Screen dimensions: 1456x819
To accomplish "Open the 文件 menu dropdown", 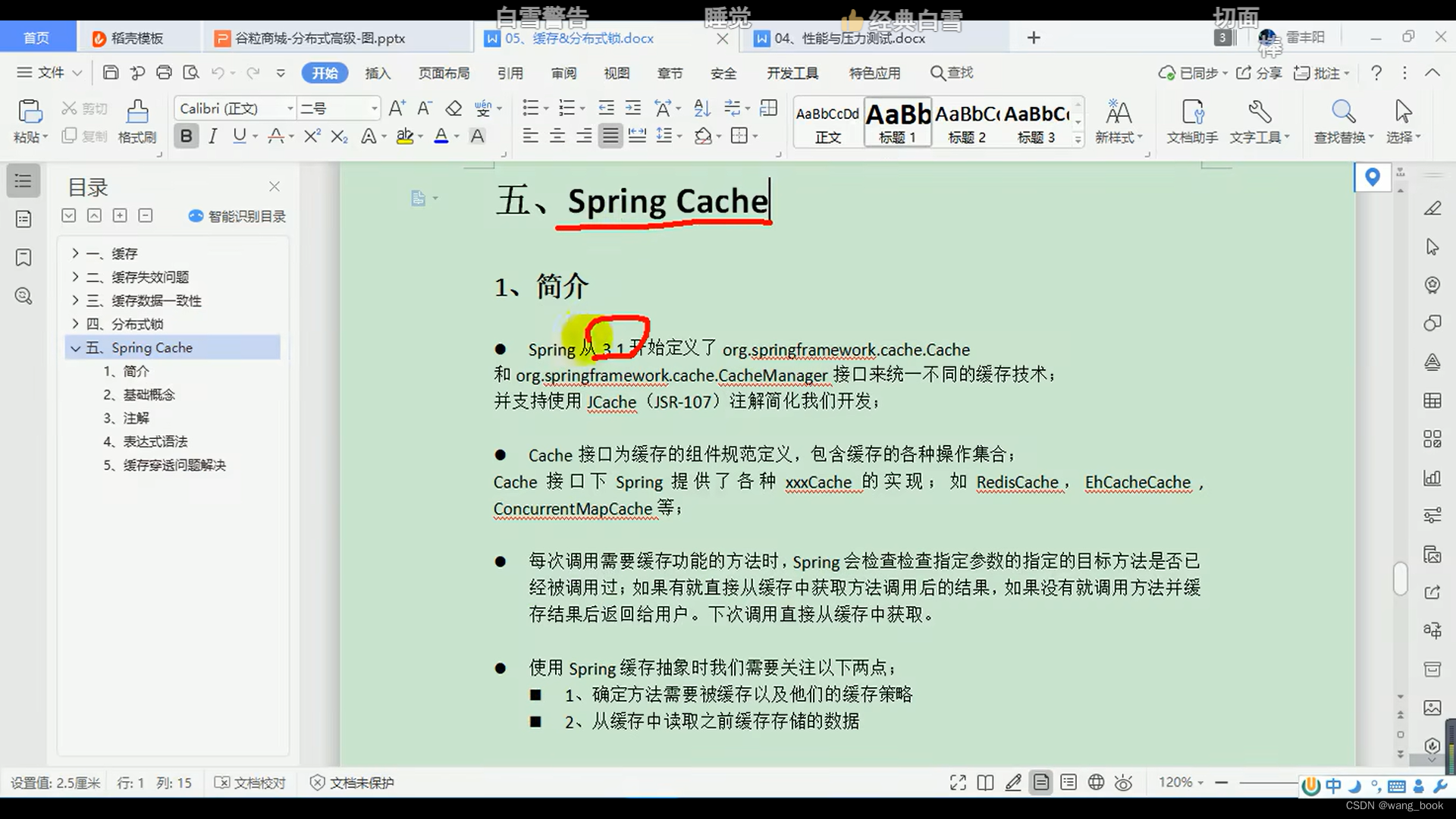I will [49, 73].
